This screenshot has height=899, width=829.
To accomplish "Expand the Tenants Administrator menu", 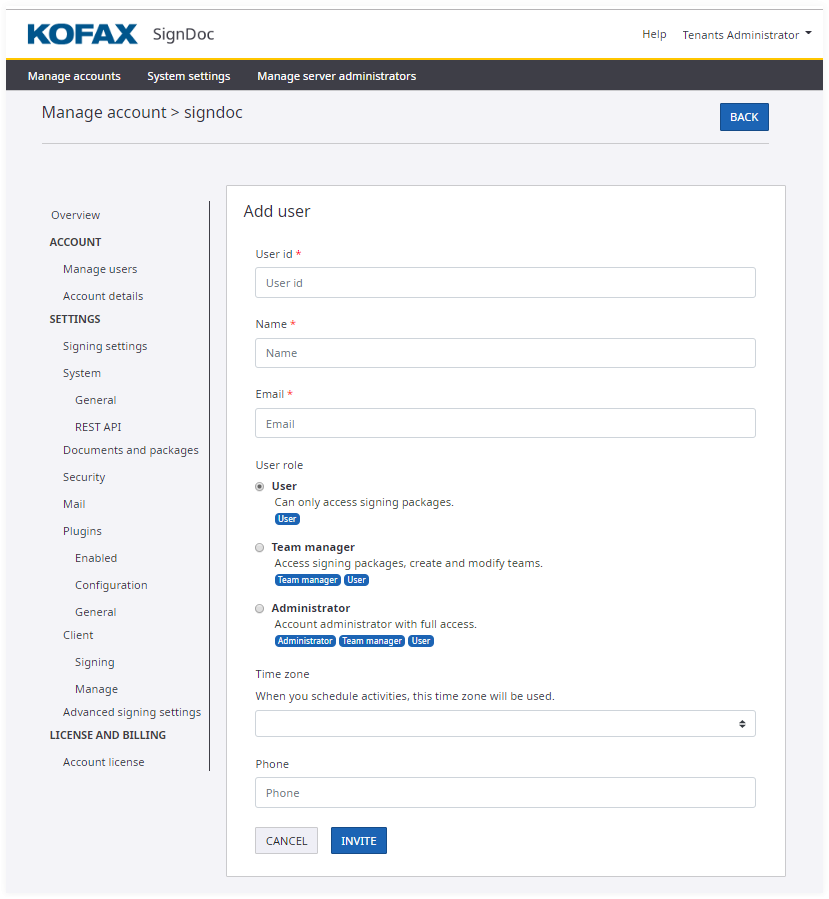I will pos(746,35).
